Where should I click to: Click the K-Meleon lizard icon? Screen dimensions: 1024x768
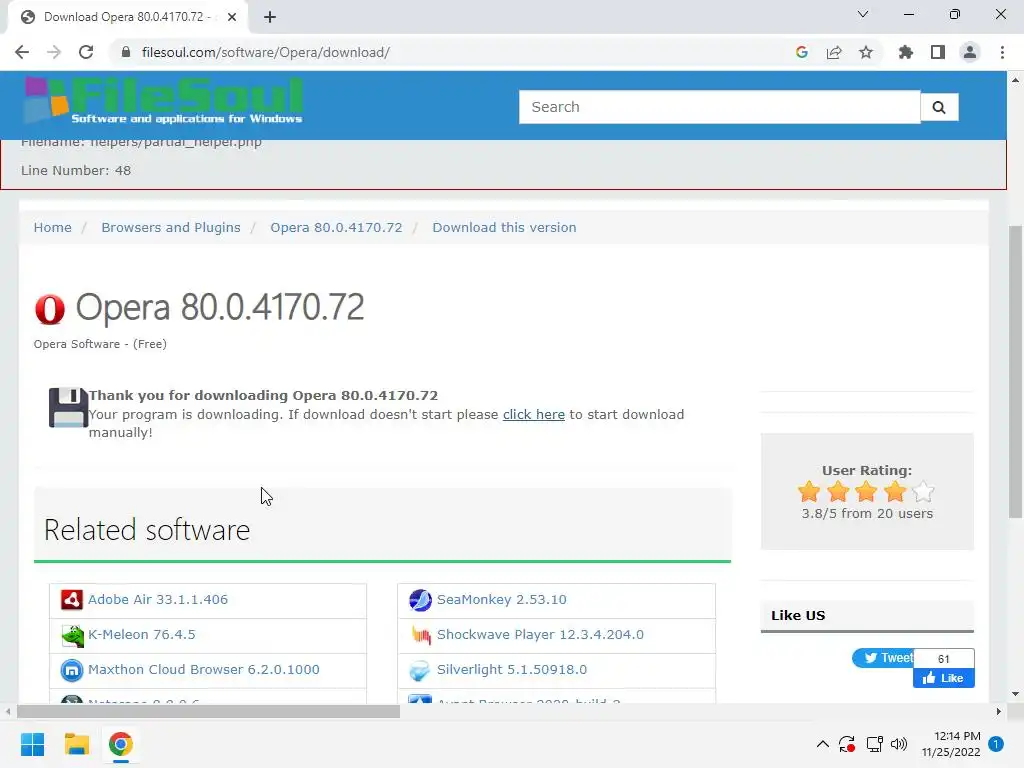point(72,635)
